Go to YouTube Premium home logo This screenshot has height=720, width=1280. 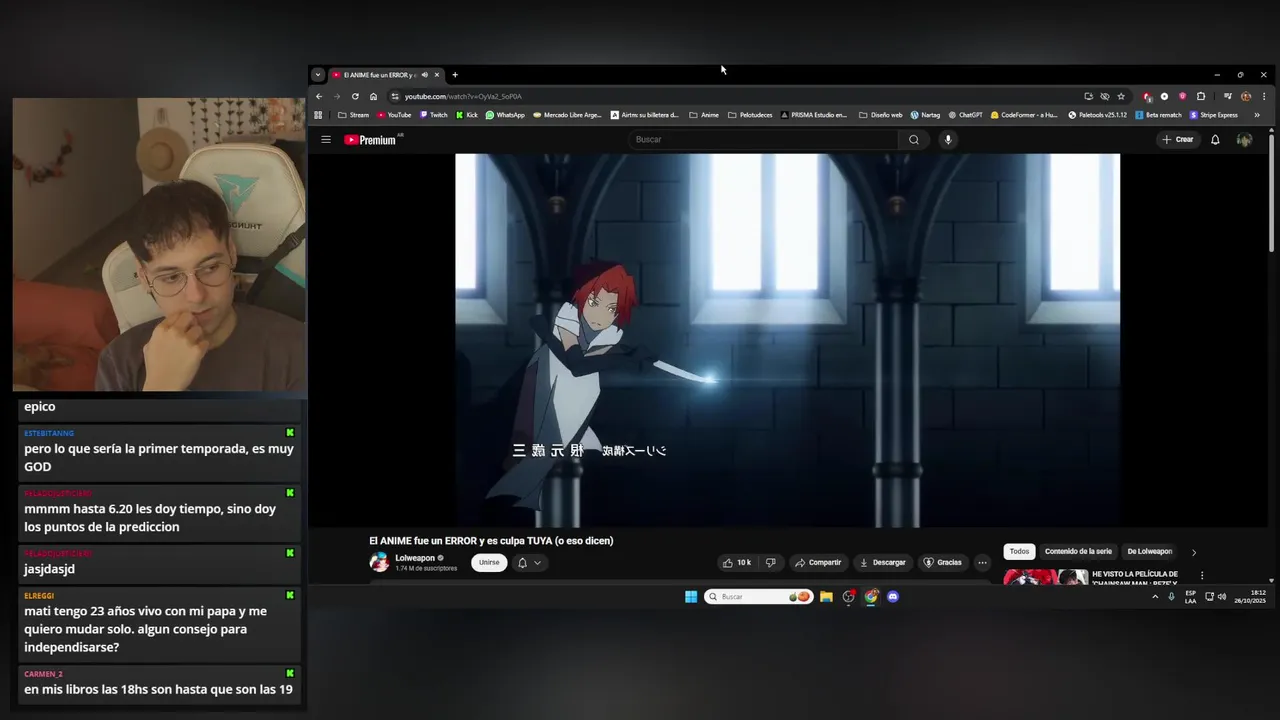click(x=372, y=140)
